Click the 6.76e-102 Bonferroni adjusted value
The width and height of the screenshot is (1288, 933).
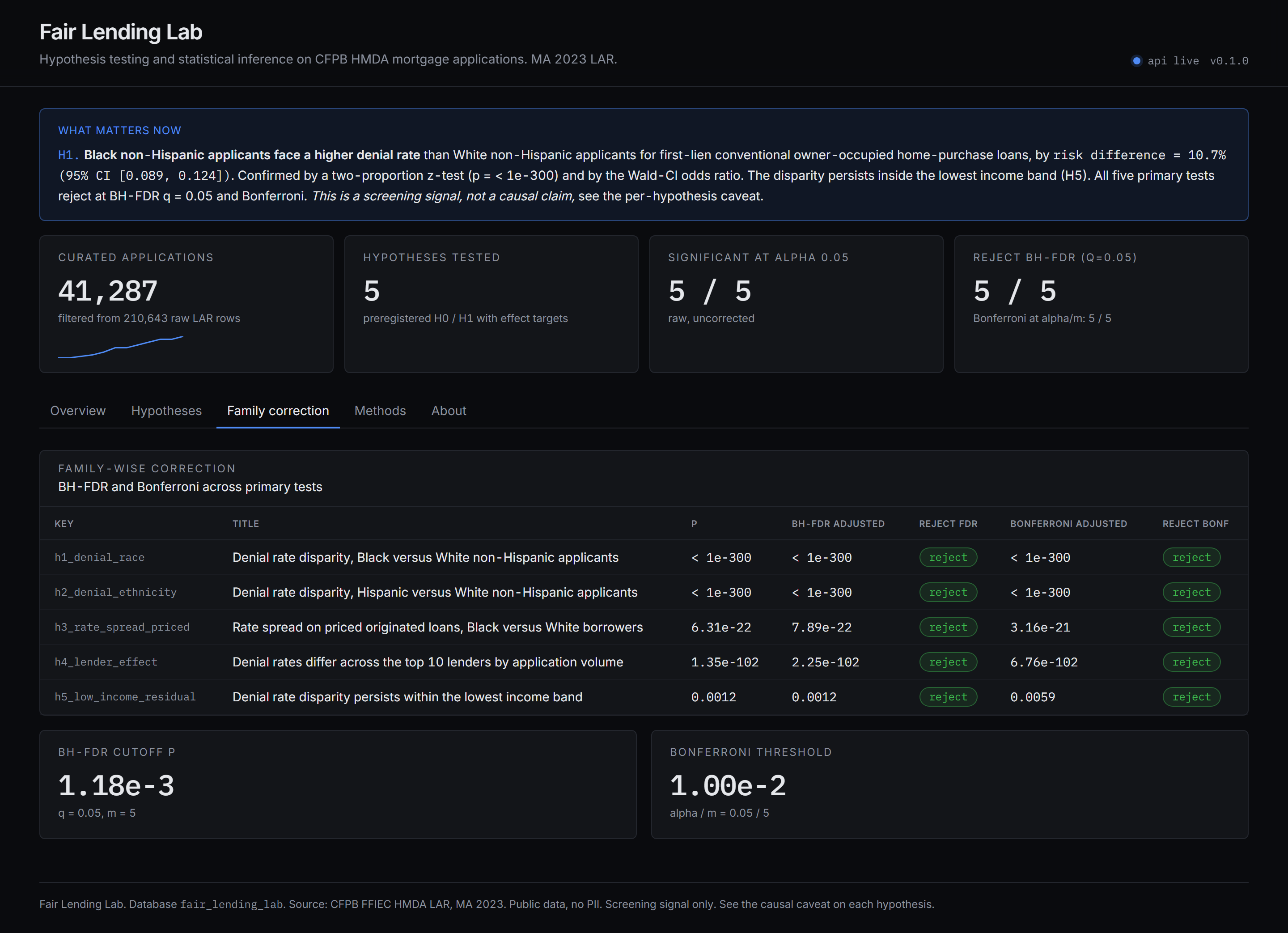[1044, 662]
